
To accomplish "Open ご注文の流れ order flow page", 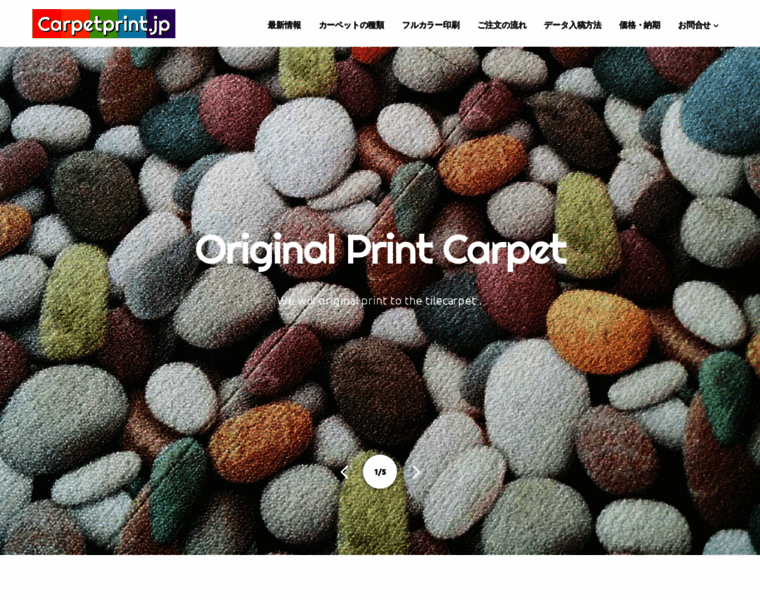I will click(x=502, y=25).
